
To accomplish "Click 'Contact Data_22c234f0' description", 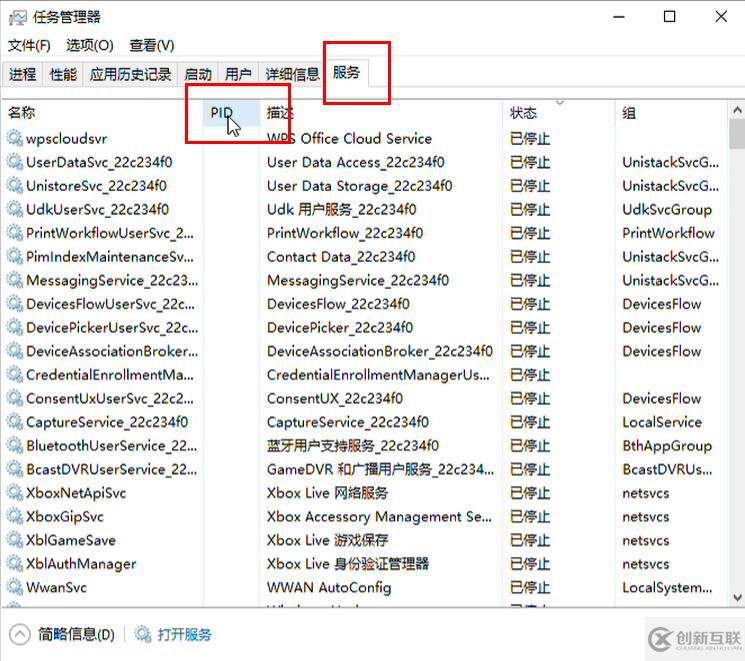I will [341, 257].
